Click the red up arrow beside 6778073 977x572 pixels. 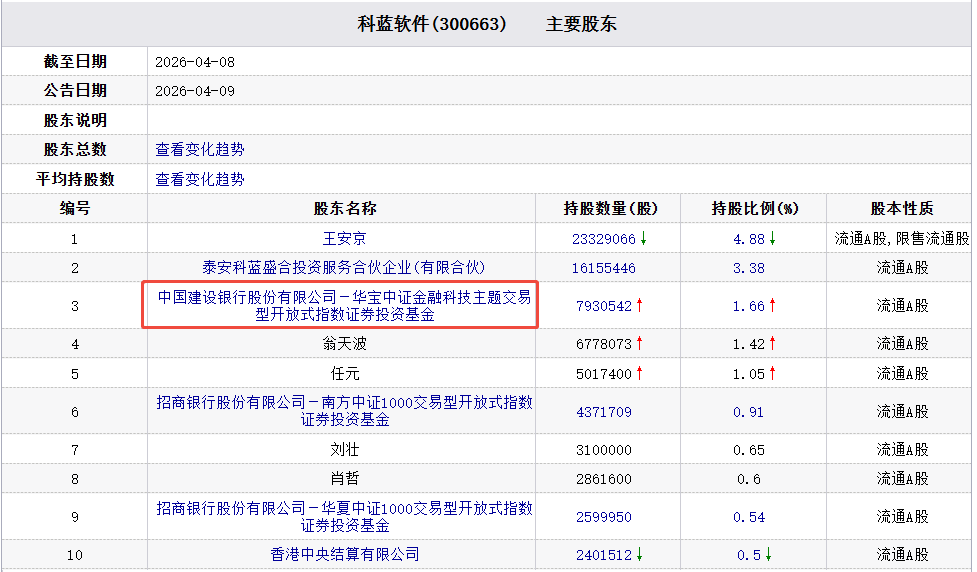point(639,343)
